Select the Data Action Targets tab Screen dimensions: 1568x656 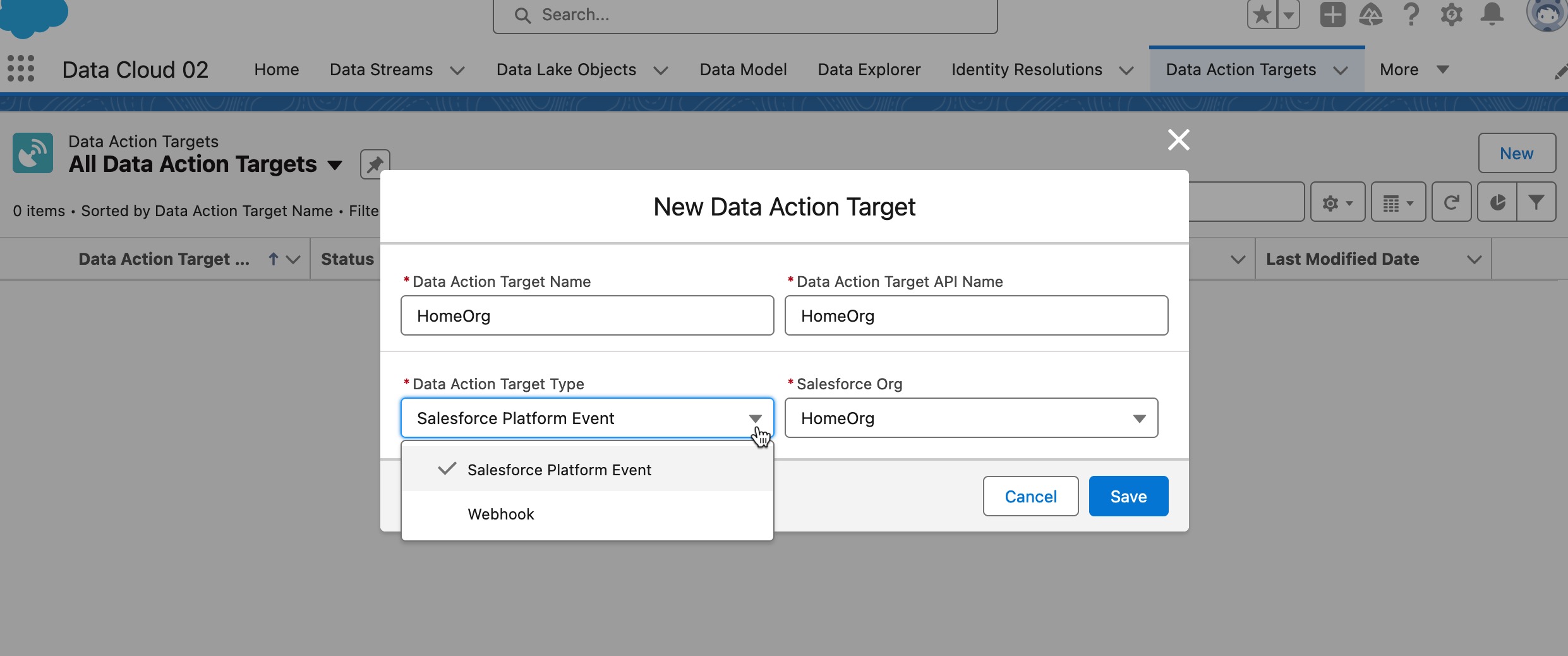click(x=1241, y=70)
